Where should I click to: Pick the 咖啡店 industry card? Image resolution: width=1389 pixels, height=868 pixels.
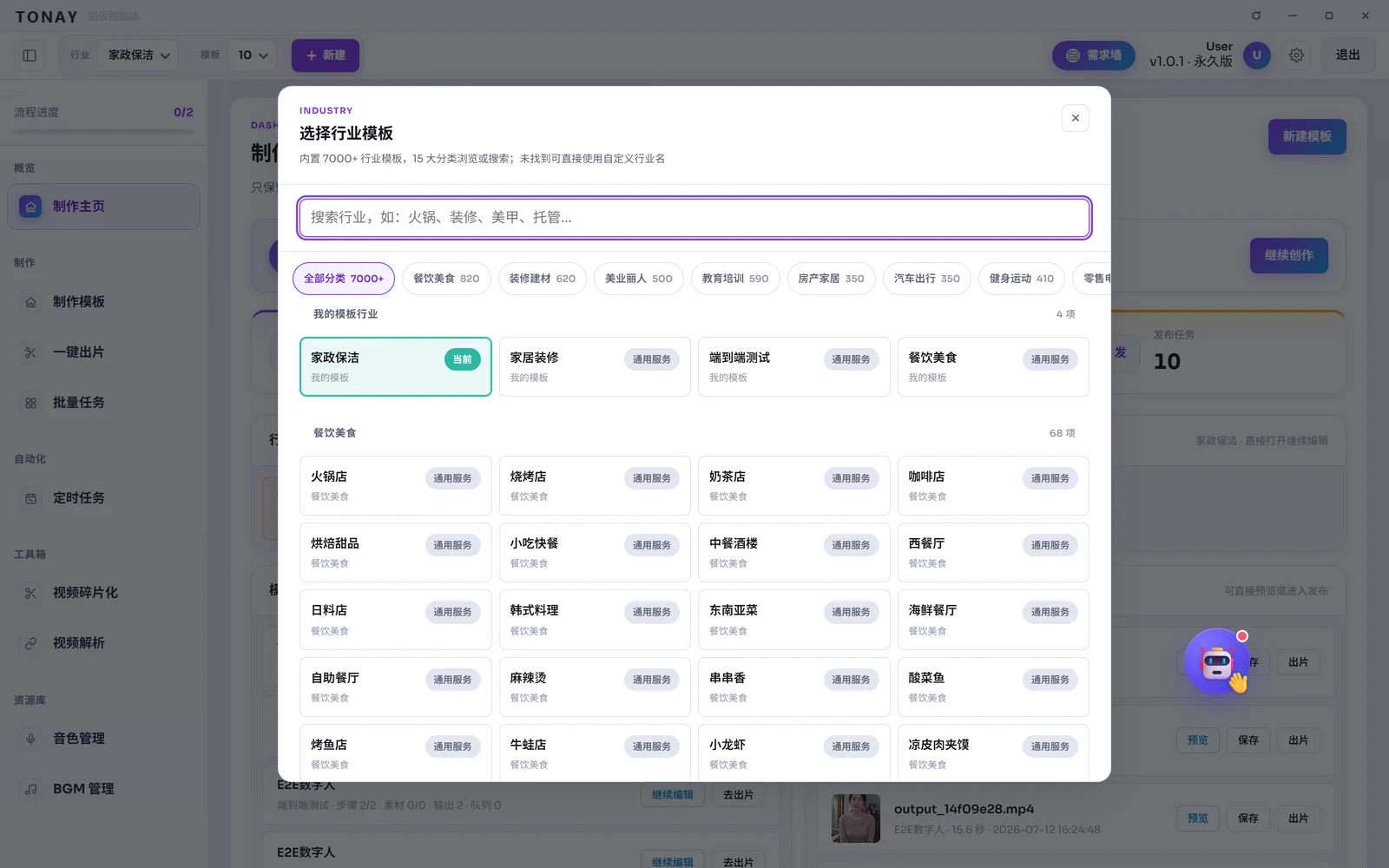pos(993,485)
